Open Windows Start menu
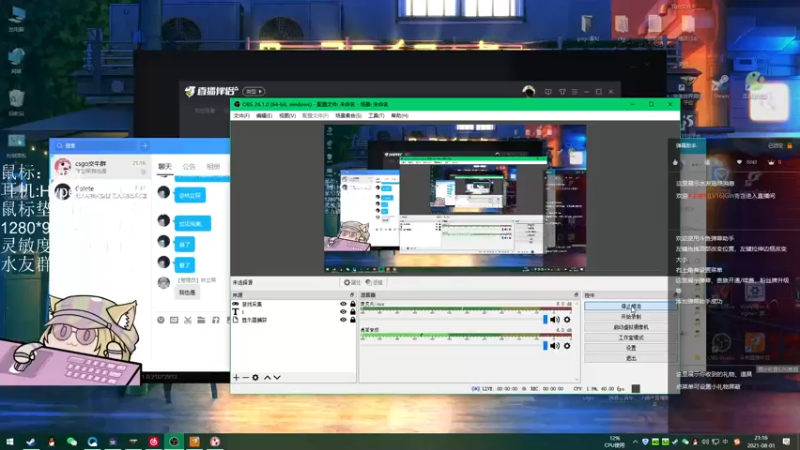The image size is (800, 450). (10, 441)
